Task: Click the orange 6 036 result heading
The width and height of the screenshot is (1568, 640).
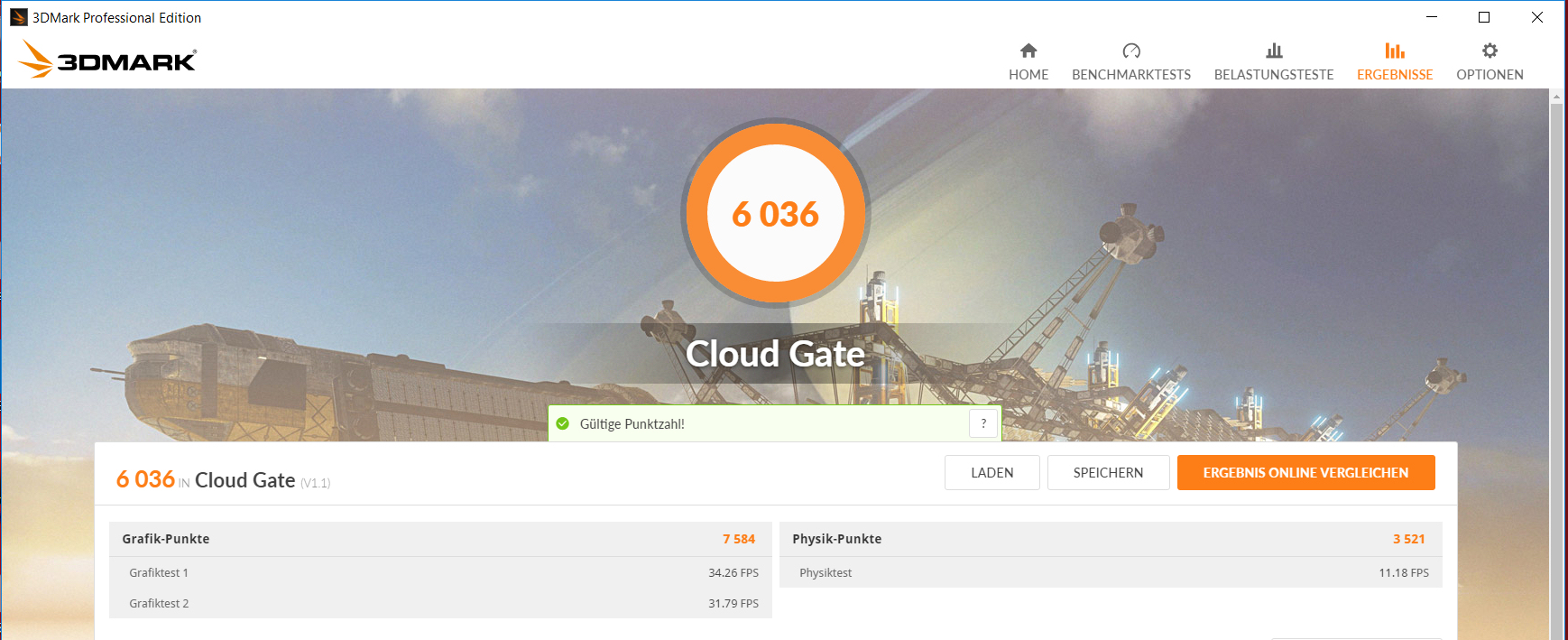Action: [145, 479]
